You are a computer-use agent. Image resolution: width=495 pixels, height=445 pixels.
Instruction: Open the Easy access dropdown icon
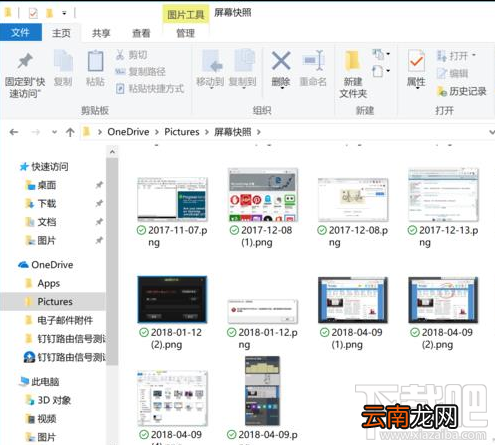[x=381, y=71]
